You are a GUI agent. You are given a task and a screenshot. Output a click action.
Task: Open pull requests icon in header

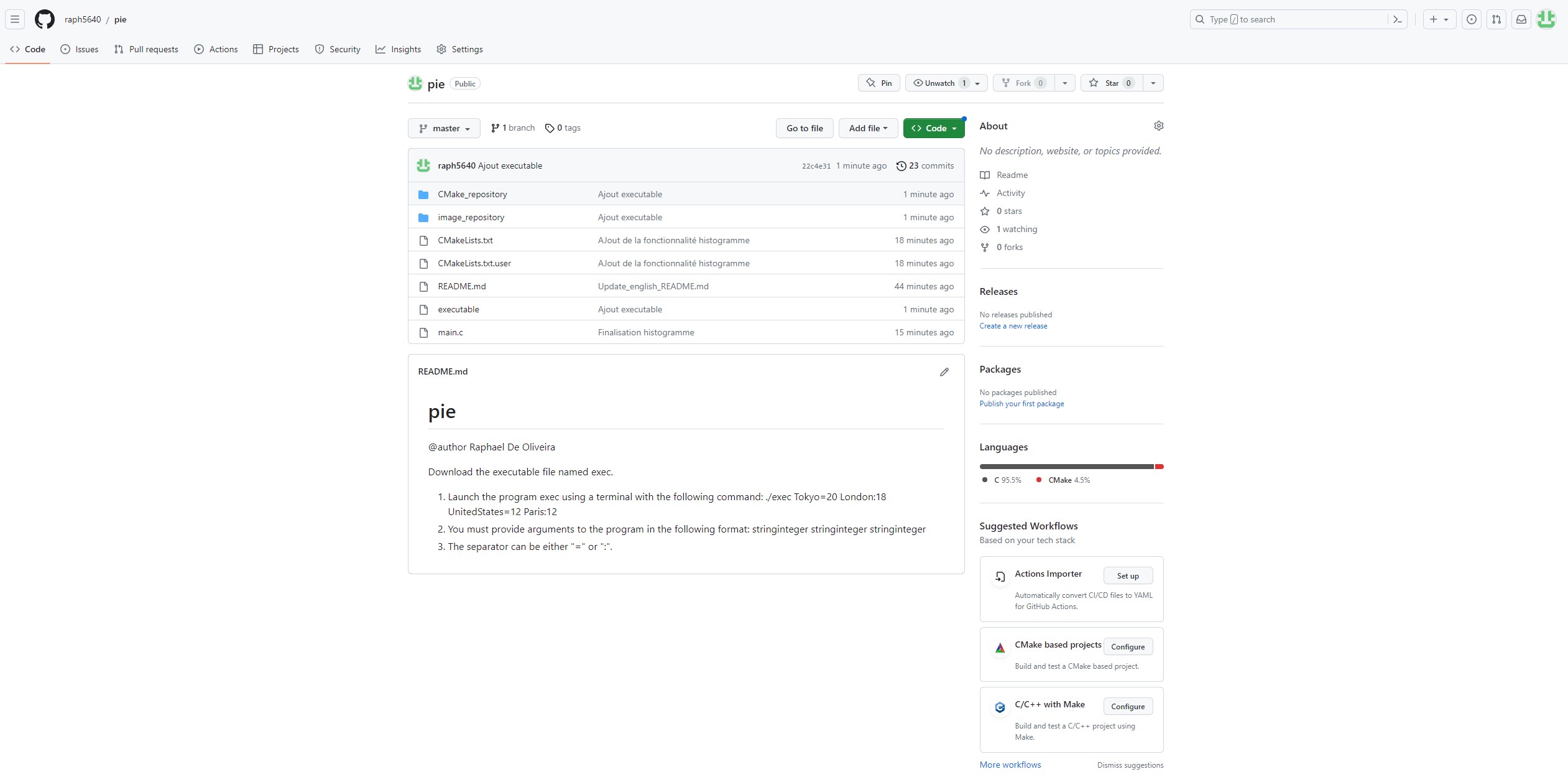1496,19
